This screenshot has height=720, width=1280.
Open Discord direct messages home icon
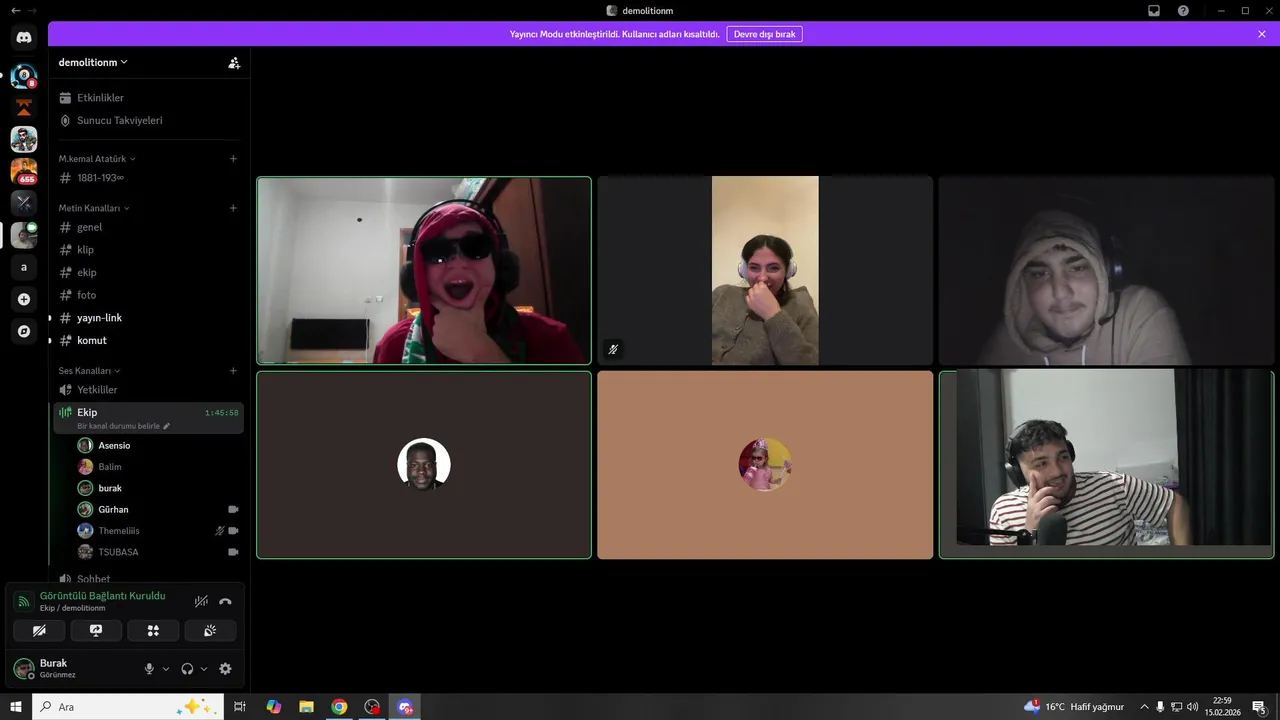pos(24,37)
